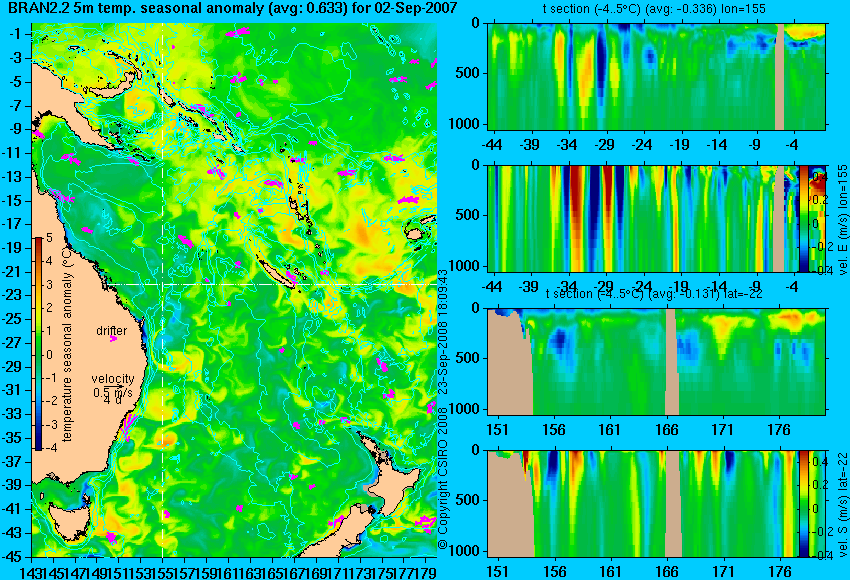Click top t section lon=155 title

click(654, 9)
